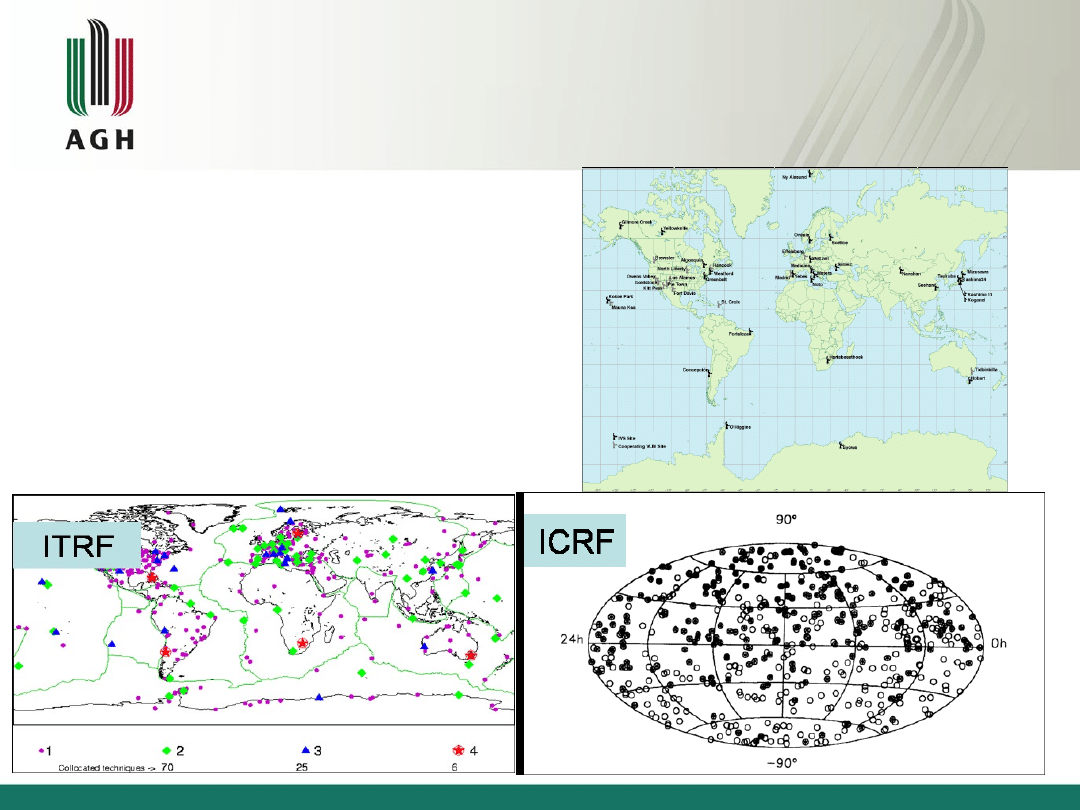This screenshot has width=1080, height=810.
Task: Click the blue triangle legend marker 3
Action: click(306, 749)
